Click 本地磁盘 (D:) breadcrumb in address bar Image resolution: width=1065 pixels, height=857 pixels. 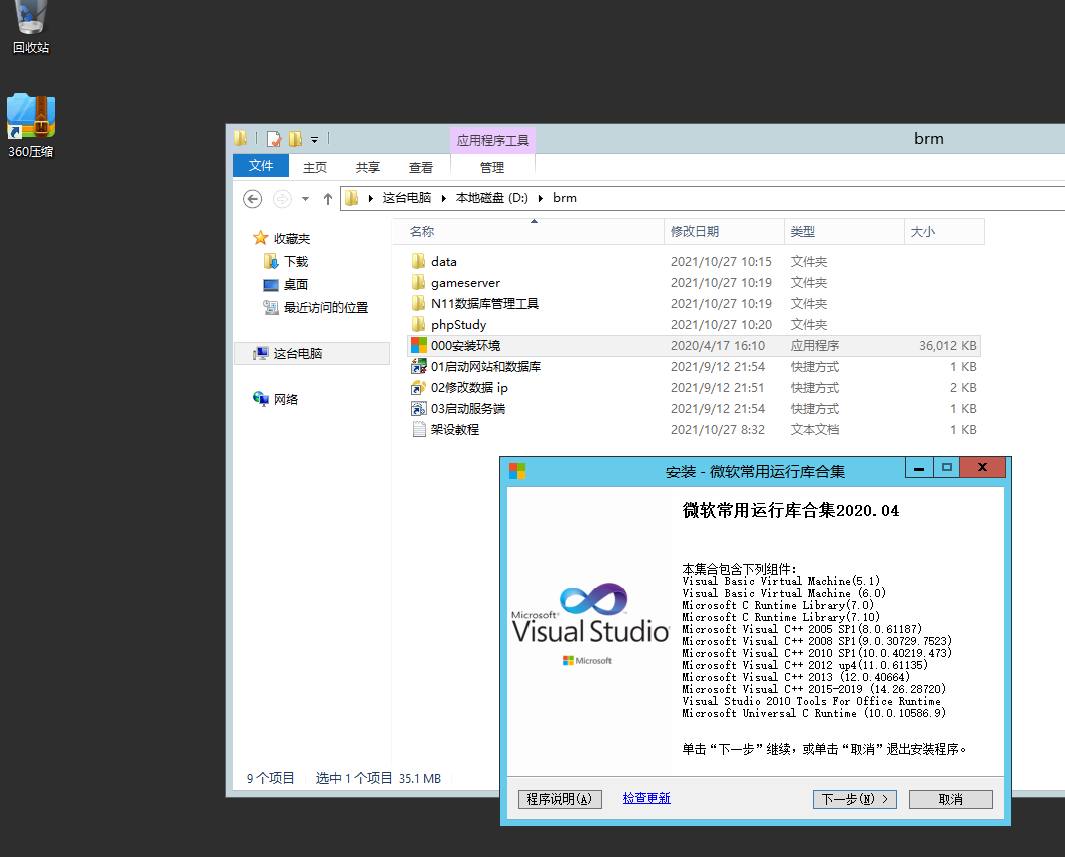click(491, 198)
